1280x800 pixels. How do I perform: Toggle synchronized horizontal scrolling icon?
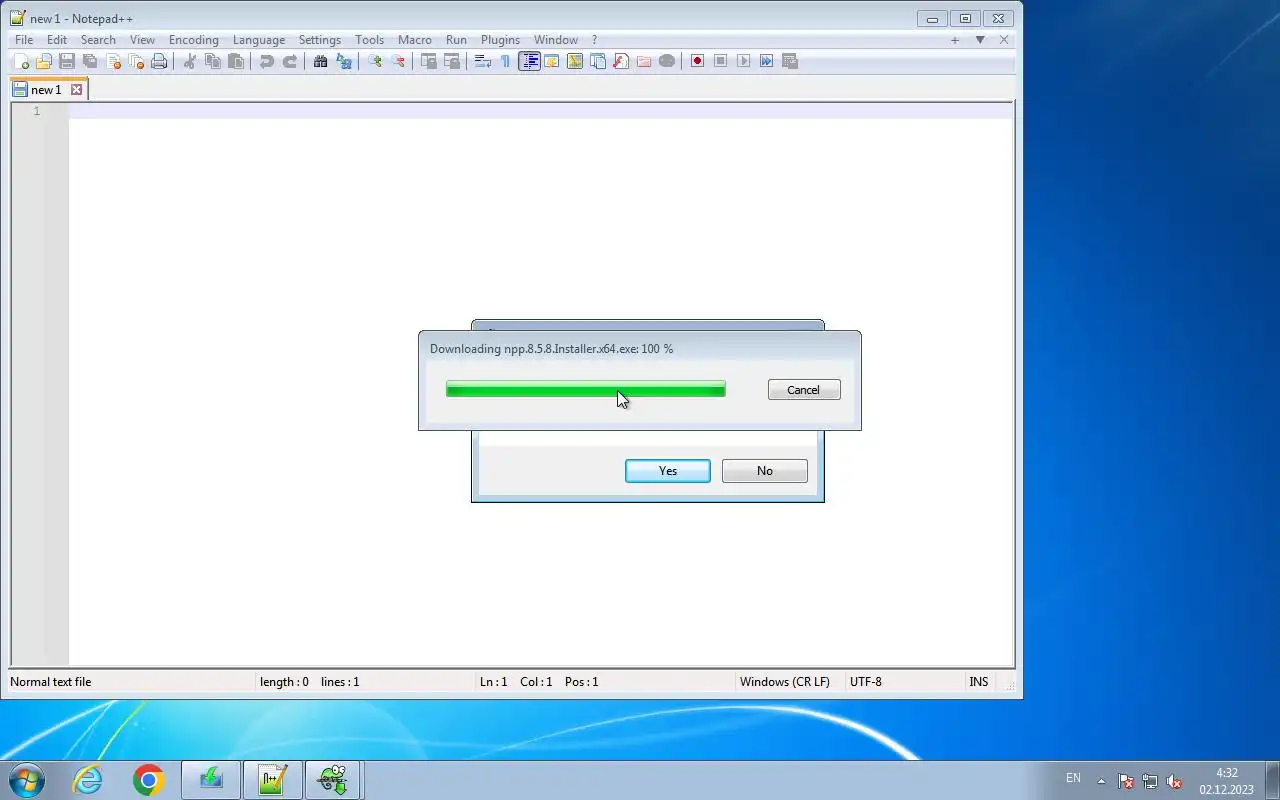[x=452, y=61]
